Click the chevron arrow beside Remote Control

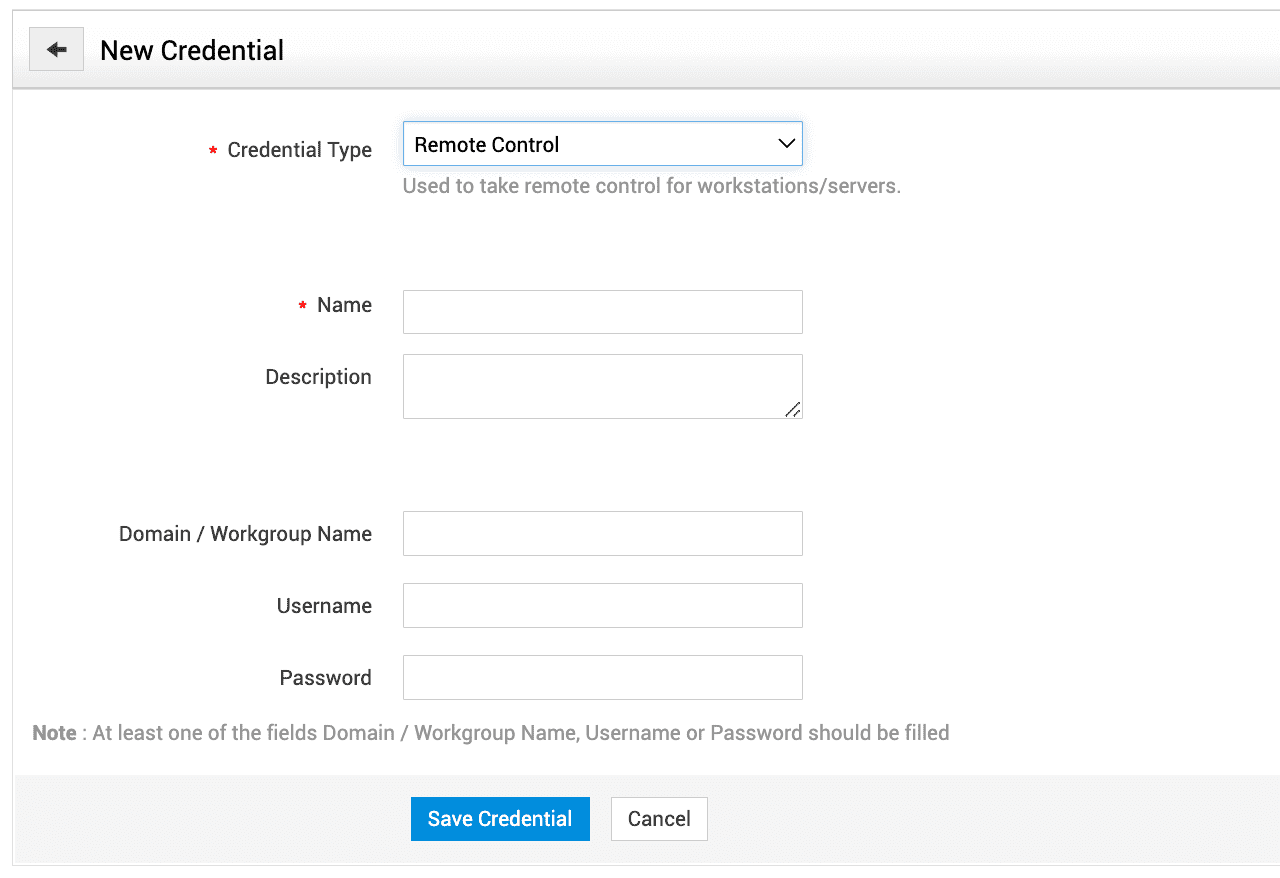coord(786,144)
